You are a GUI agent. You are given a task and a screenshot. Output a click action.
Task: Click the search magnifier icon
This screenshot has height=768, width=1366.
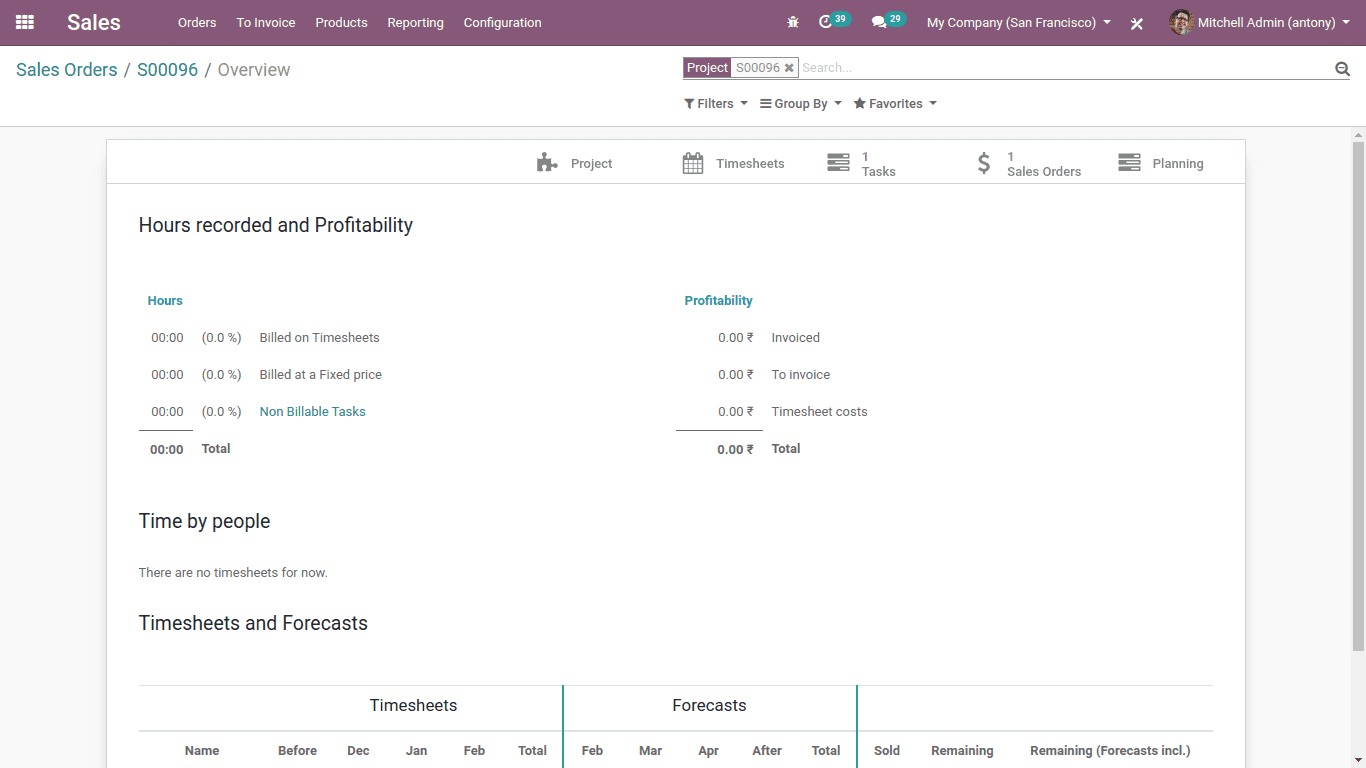[1342, 68]
